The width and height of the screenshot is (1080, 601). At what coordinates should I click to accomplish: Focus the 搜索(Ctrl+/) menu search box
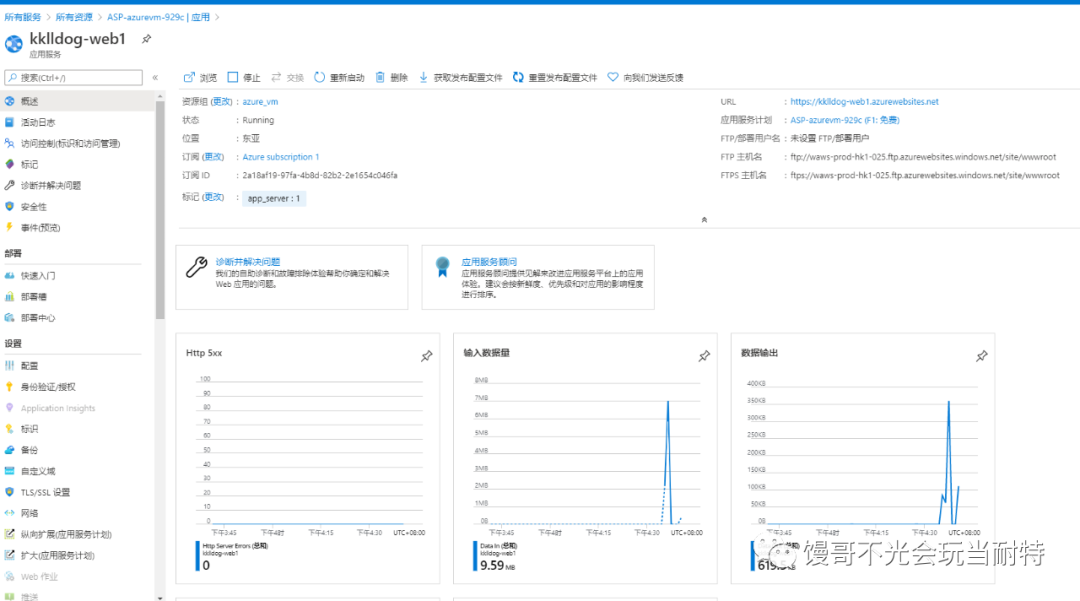click(74, 78)
